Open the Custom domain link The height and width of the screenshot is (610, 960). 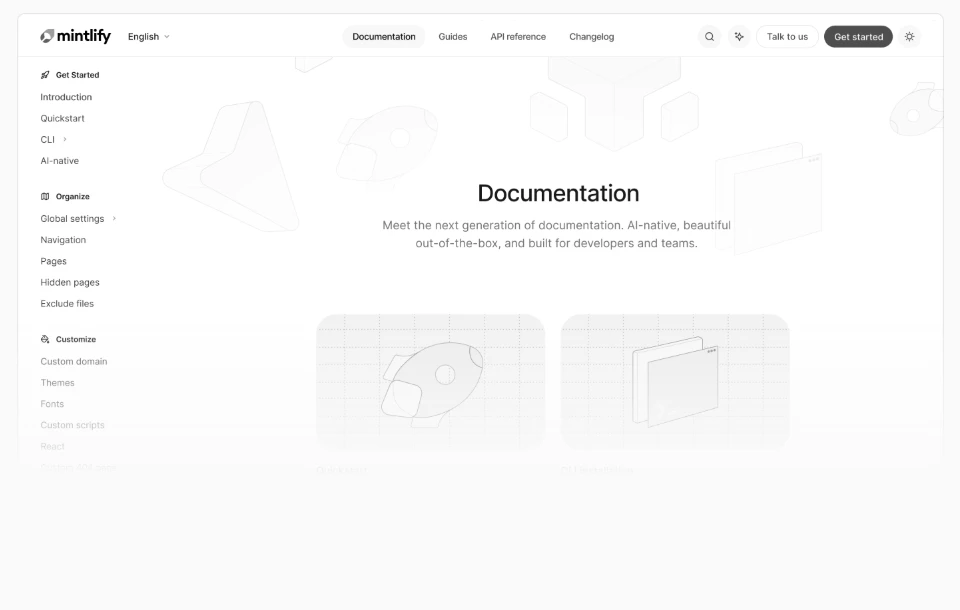coord(73,361)
